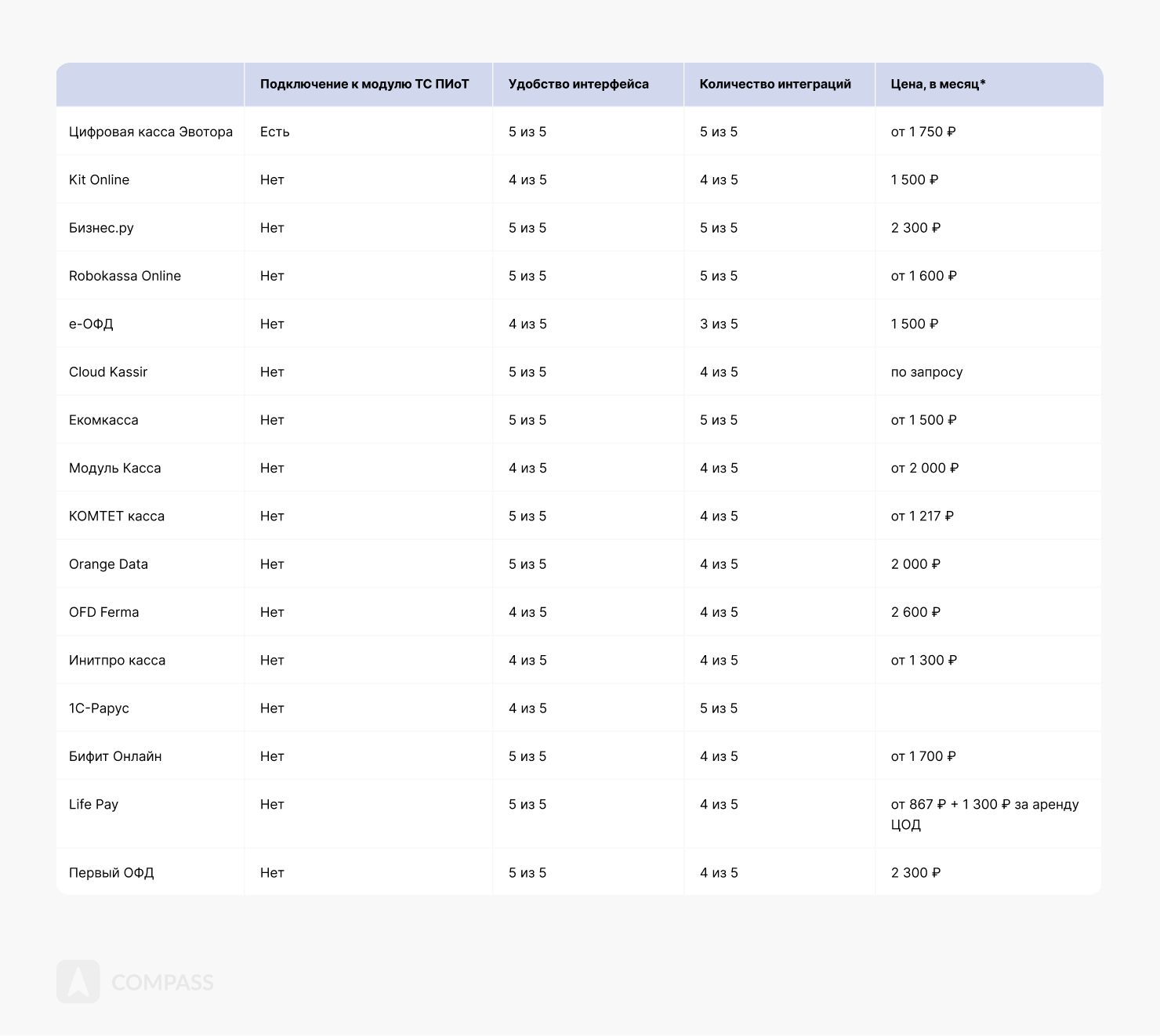1160x1036 pixels.
Task: Open the 'Цифровая касса Эвотора' row name
Action: click(x=150, y=132)
